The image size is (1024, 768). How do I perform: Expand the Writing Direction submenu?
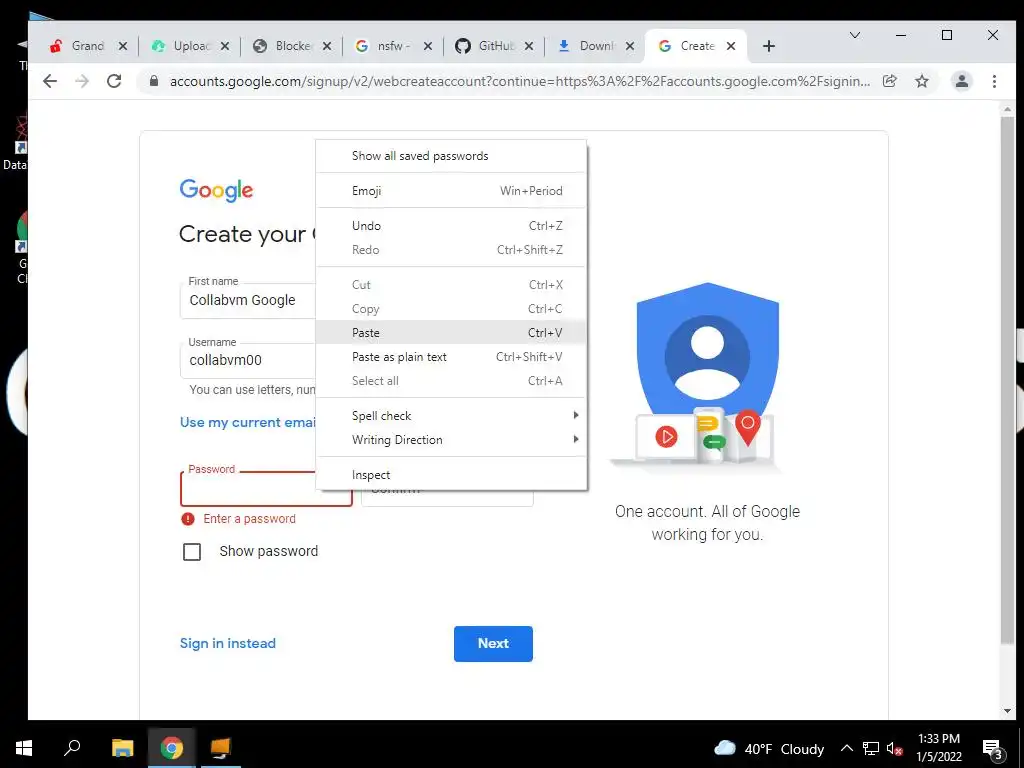(x=451, y=440)
